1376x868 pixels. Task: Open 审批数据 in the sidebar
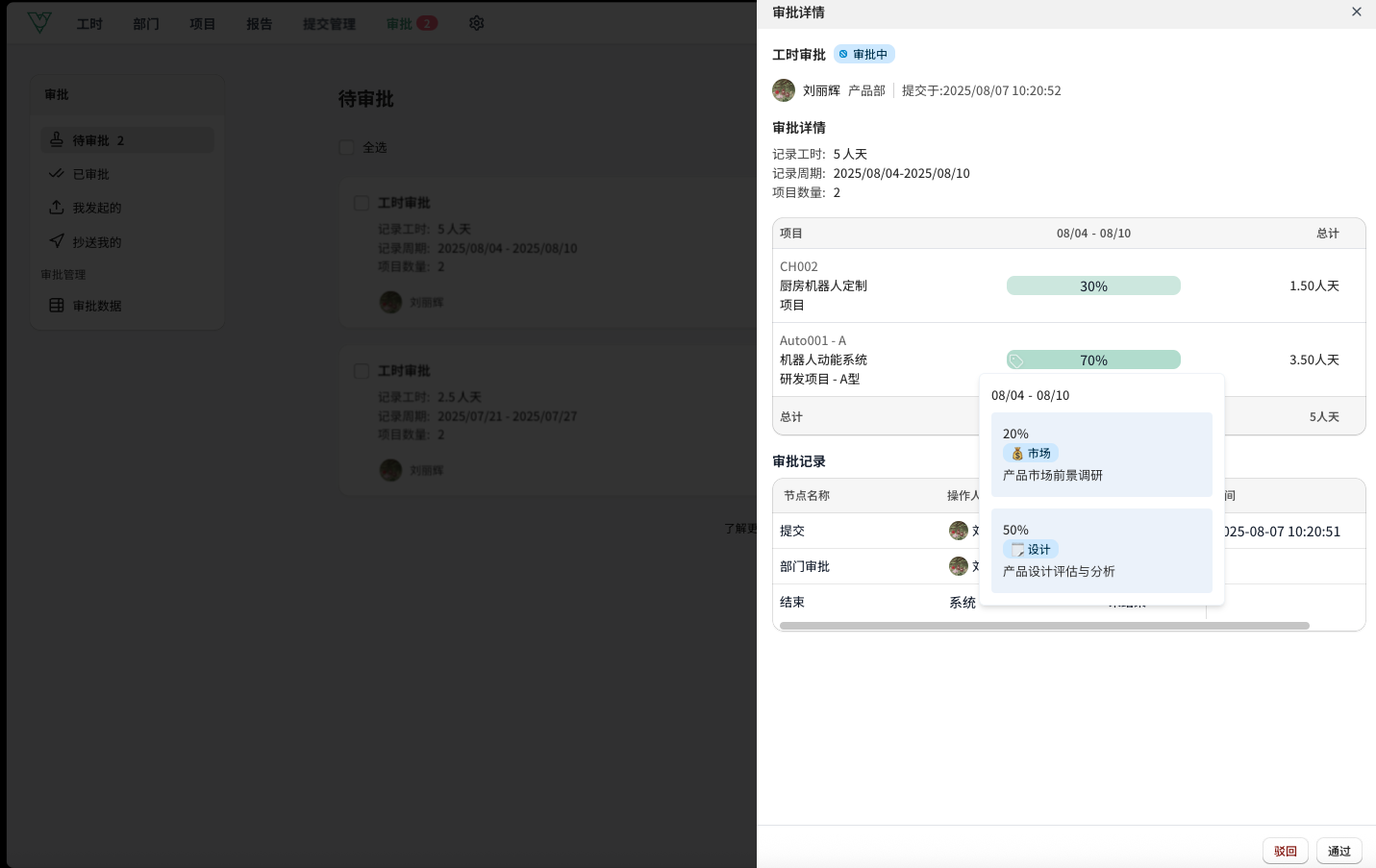[127, 306]
